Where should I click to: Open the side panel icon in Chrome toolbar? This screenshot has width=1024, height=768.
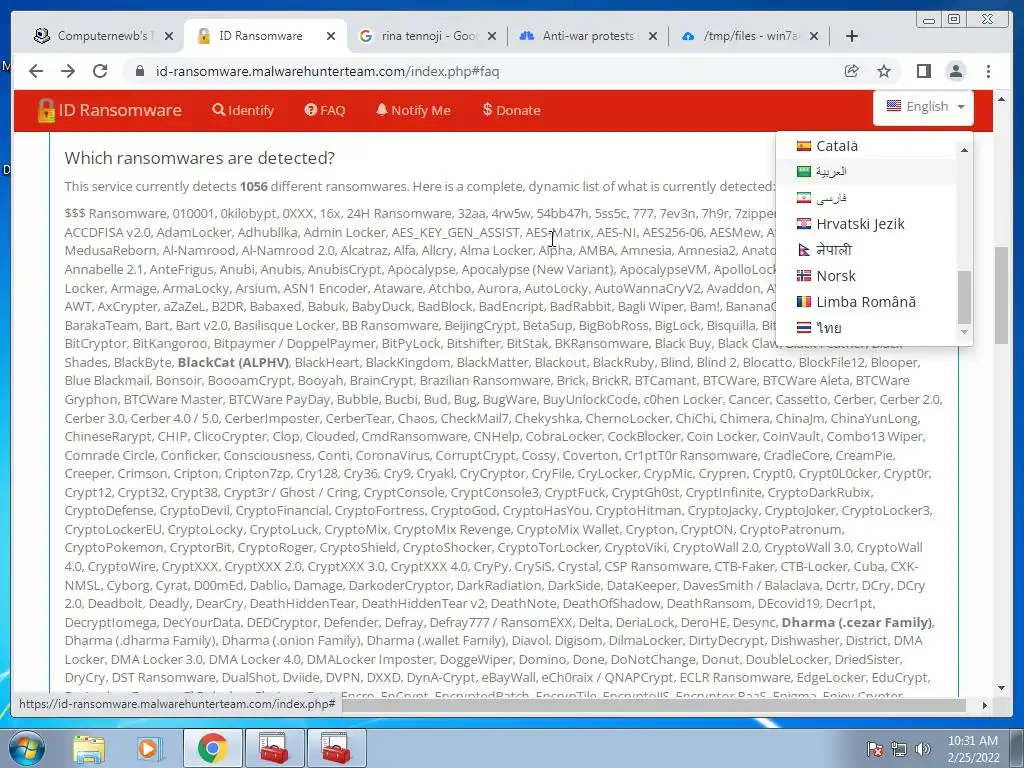[x=923, y=71]
